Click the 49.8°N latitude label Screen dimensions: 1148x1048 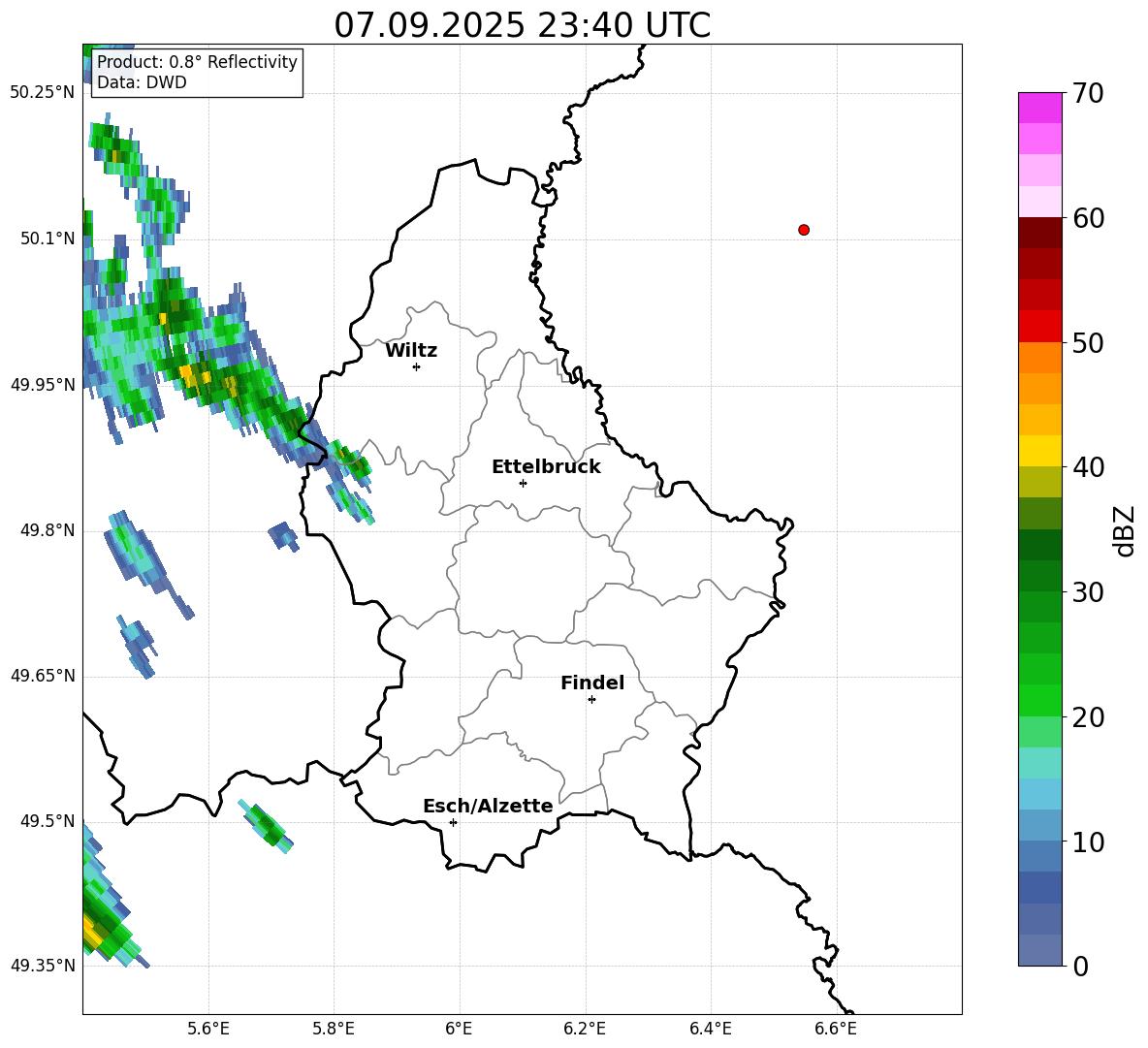[x=48, y=530]
